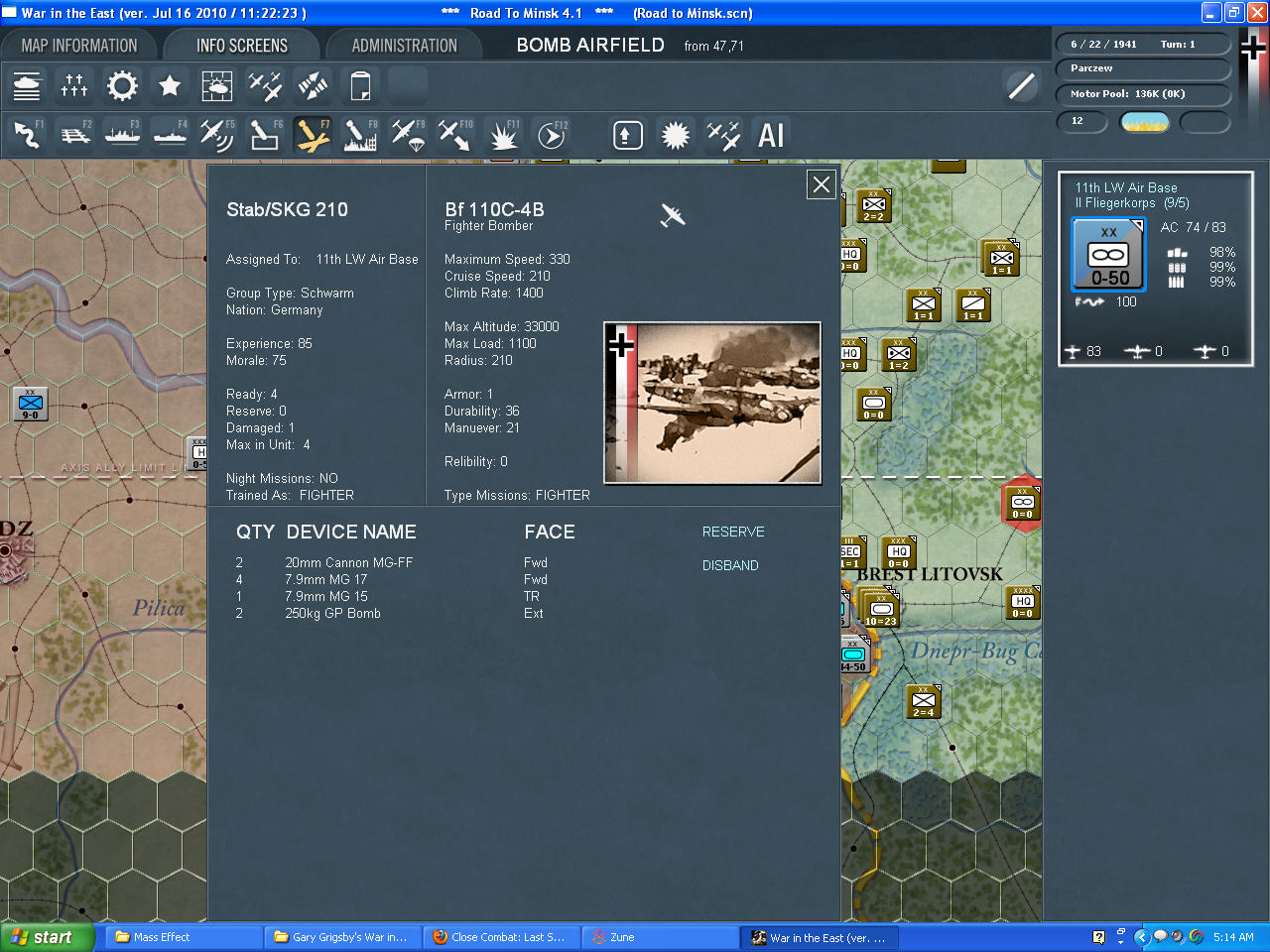The width and height of the screenshot is (1270, 952).
Task: Switch to the ADMINISTRATION tab
Action: coord(405,46)
